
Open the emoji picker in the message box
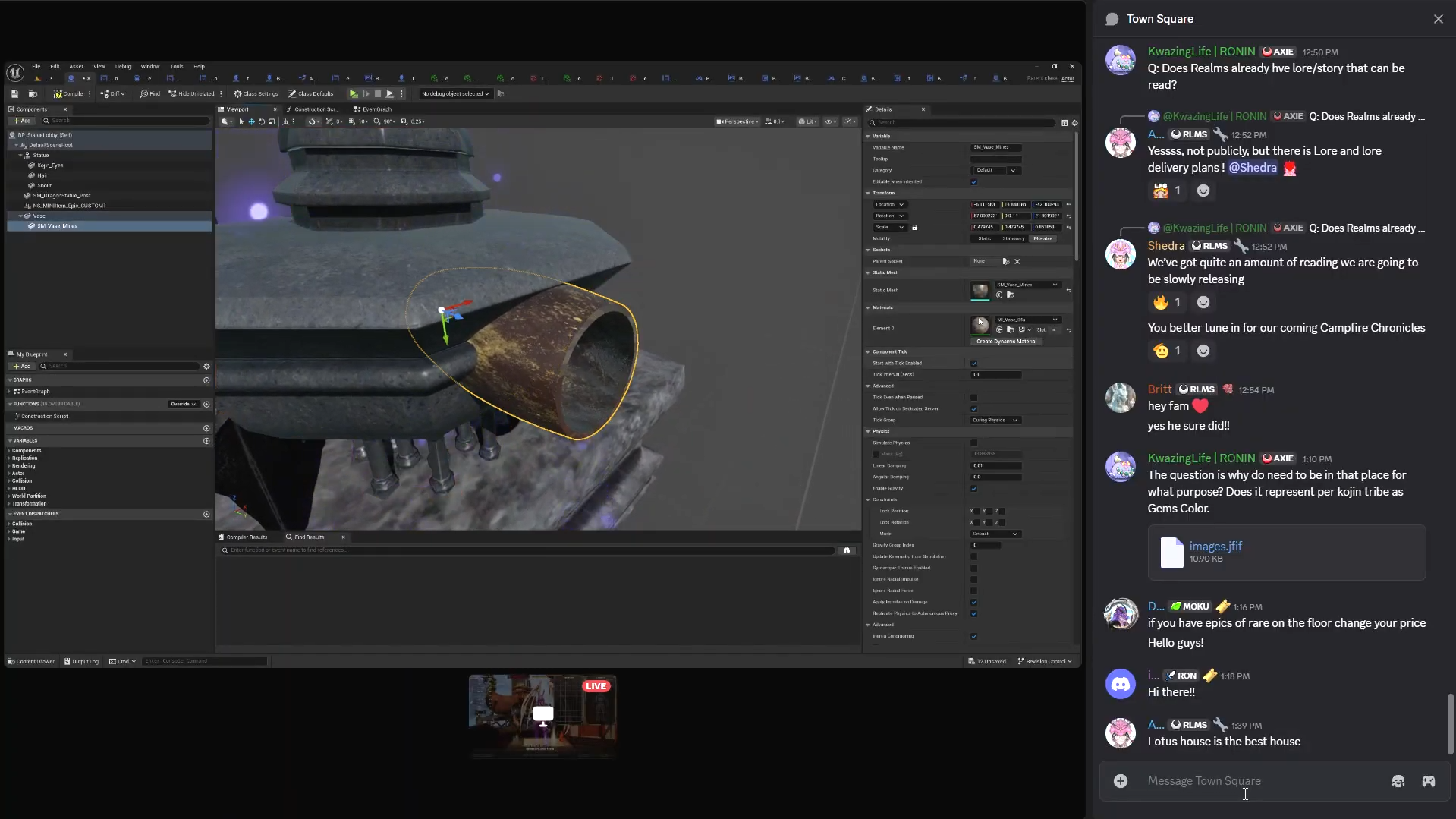[x=1398, y=781]
